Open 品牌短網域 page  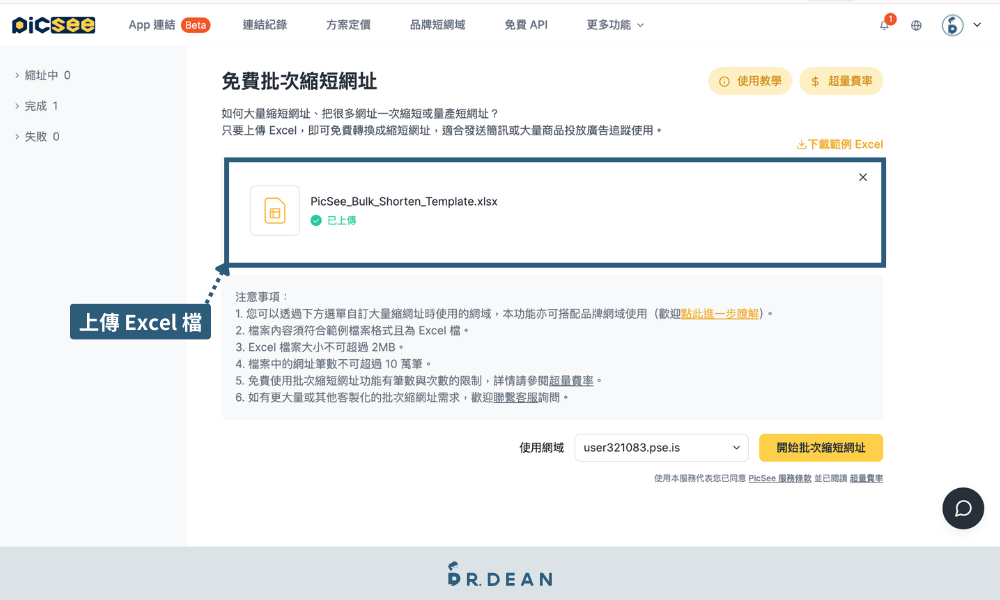click(x=438, y=25)
